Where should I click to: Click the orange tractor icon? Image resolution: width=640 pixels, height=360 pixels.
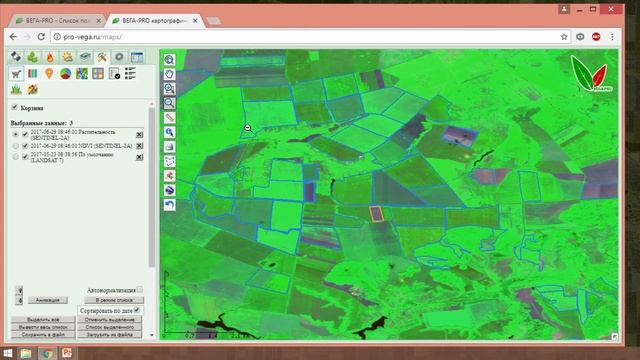(x=33, y=89)
